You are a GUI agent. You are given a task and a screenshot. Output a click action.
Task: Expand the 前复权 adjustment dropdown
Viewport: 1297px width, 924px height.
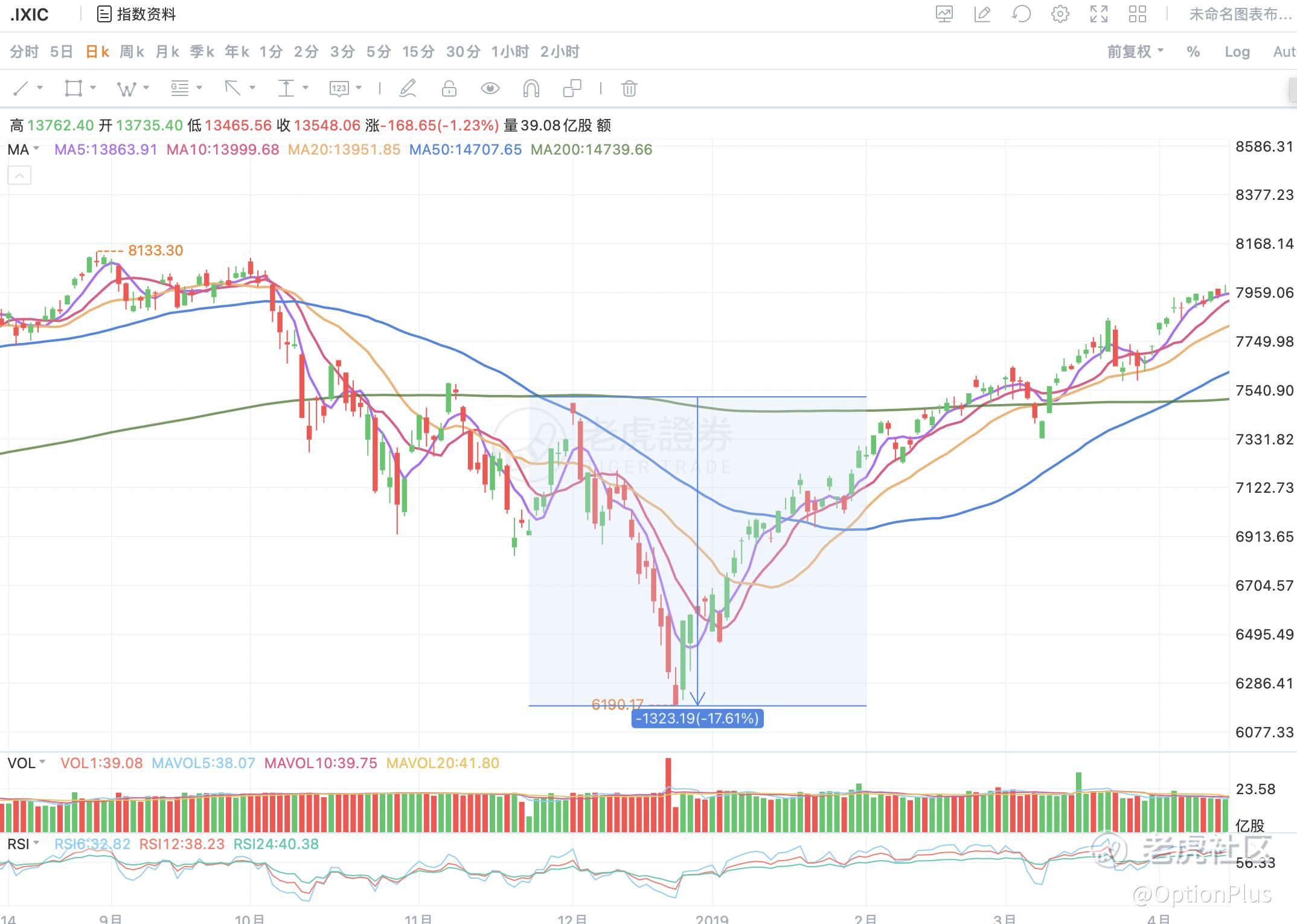1135,52
